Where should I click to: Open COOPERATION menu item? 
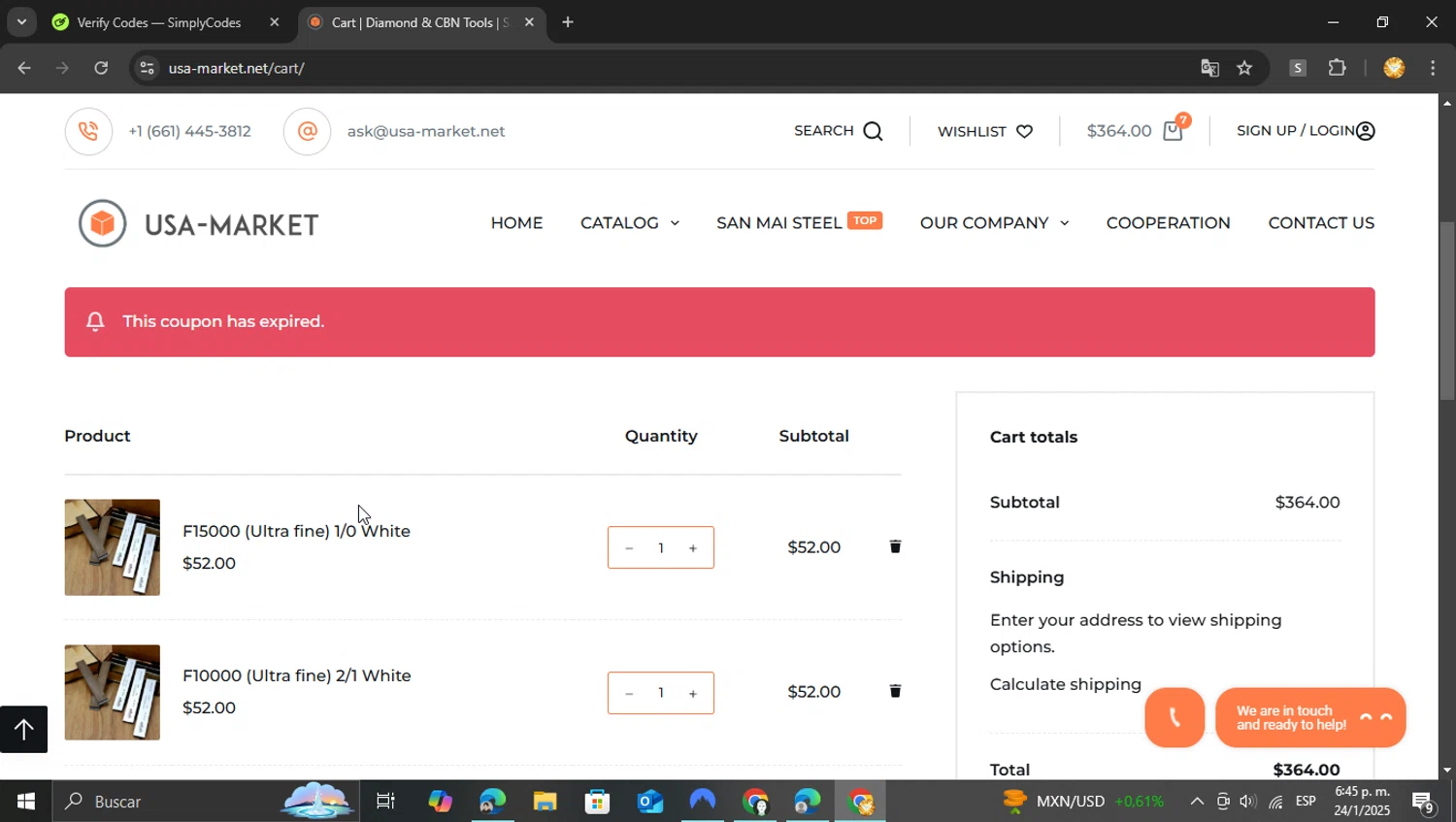point(1169,223)
